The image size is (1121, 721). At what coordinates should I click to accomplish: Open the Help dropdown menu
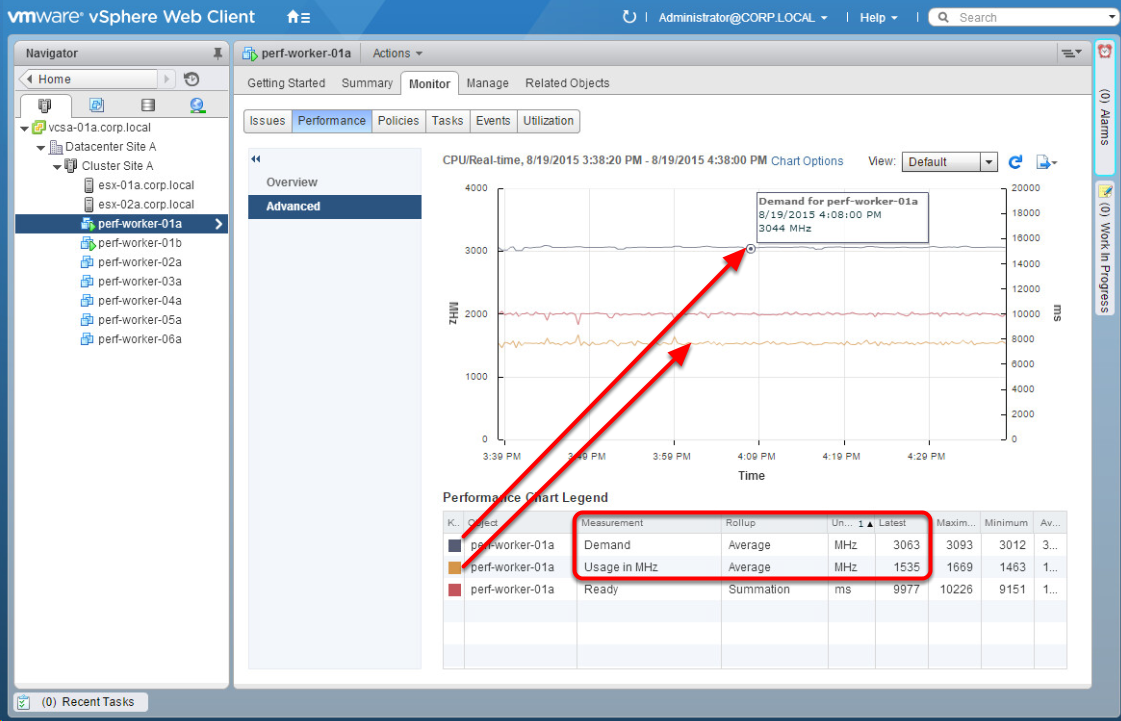(x=879, y=18)
